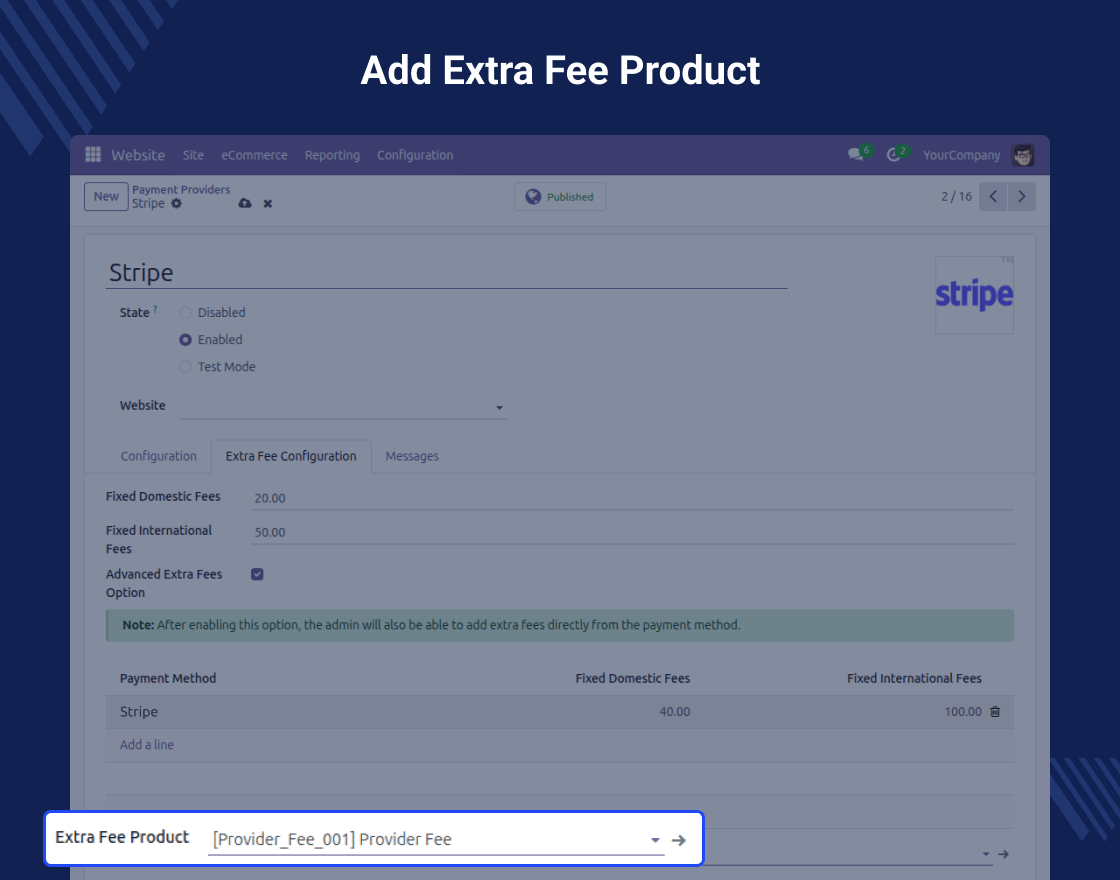This screenshot has width=1120, height=880.
Task: Click the Stripe gear settings icon
Action: [177, 203]
